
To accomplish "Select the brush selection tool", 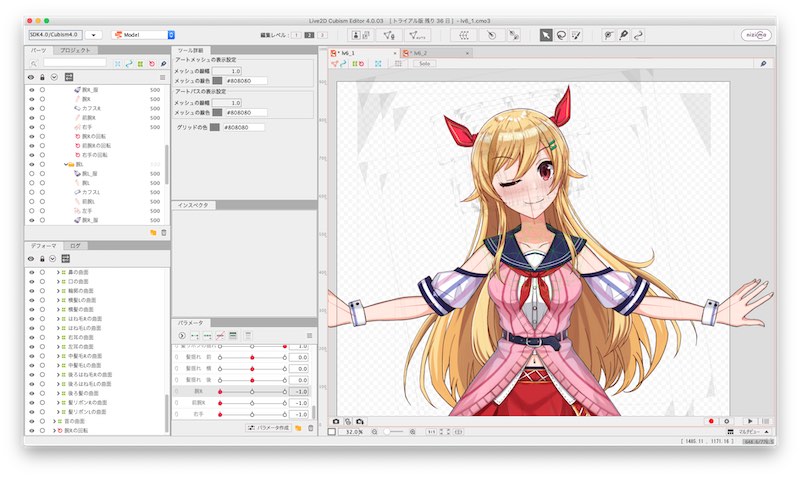I will (x=576, y=35).
